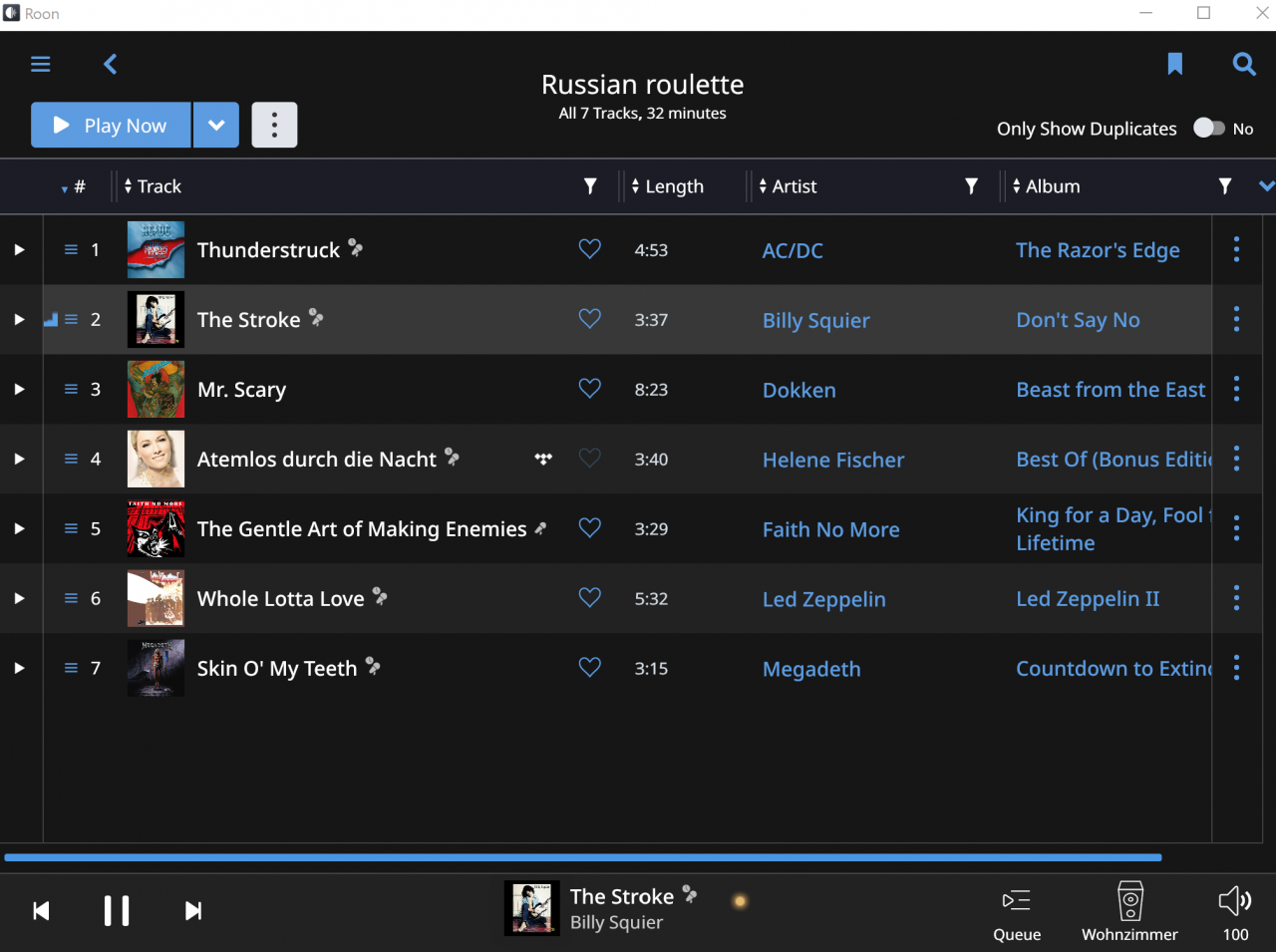The width and height of the screenshot is (1276, 952).
Task: Open the playlist three-dot options button
Action: point(274,125)
